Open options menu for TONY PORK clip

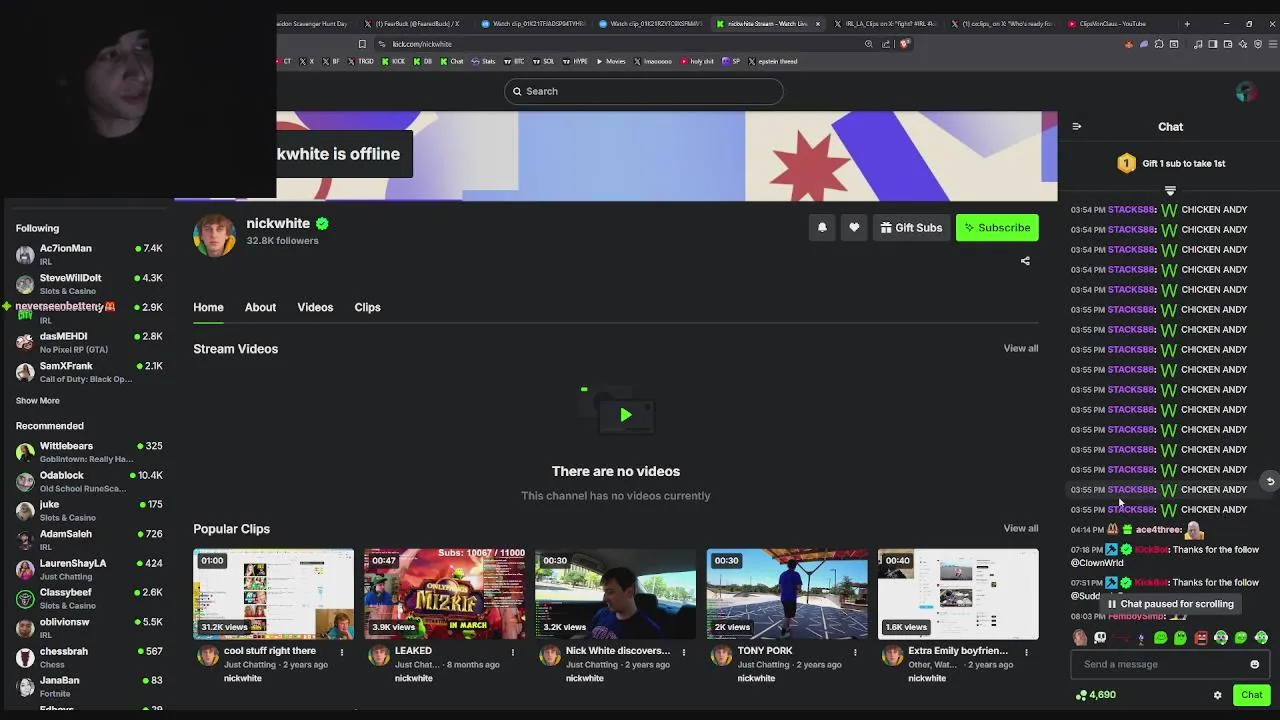[x=855, y=652]
